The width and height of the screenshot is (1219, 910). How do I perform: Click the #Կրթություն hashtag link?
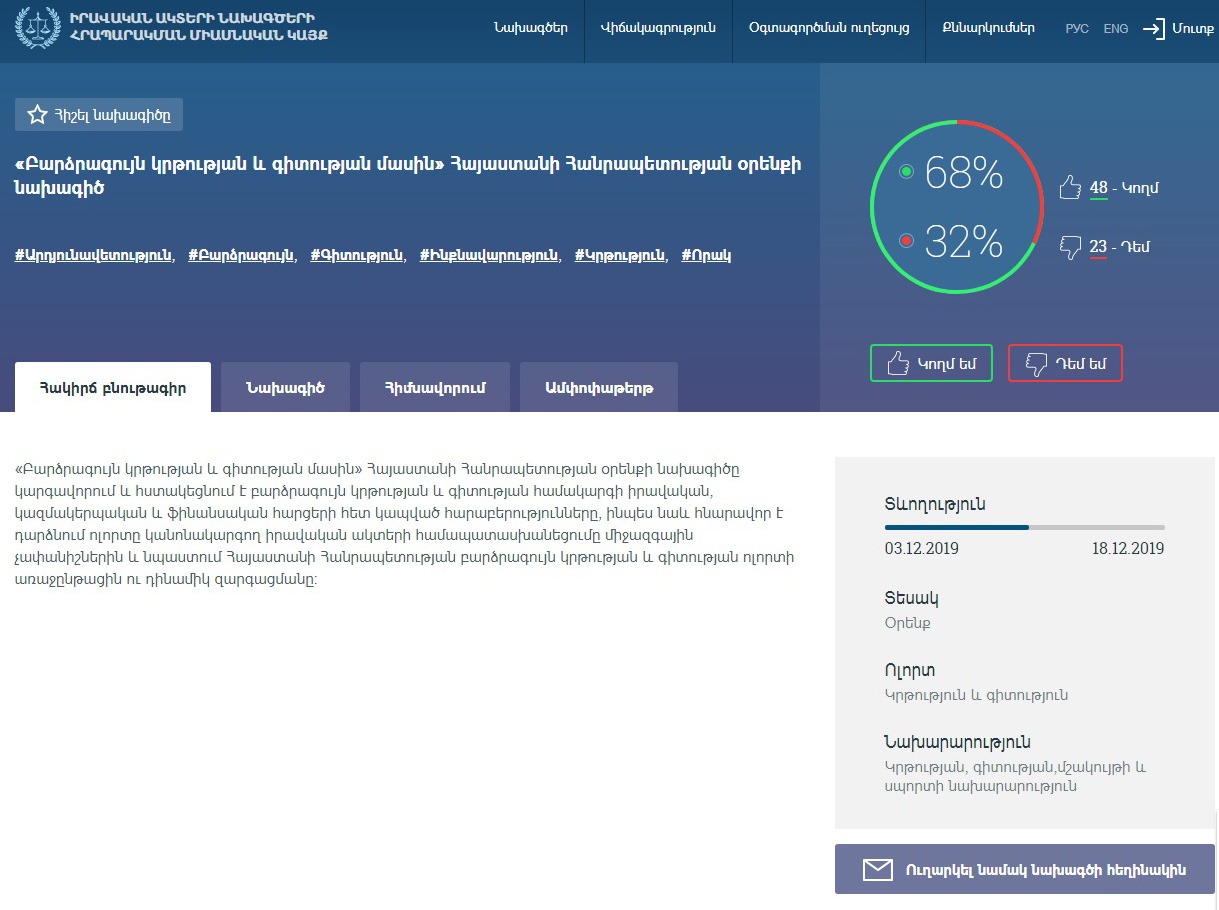click(620, 256)
